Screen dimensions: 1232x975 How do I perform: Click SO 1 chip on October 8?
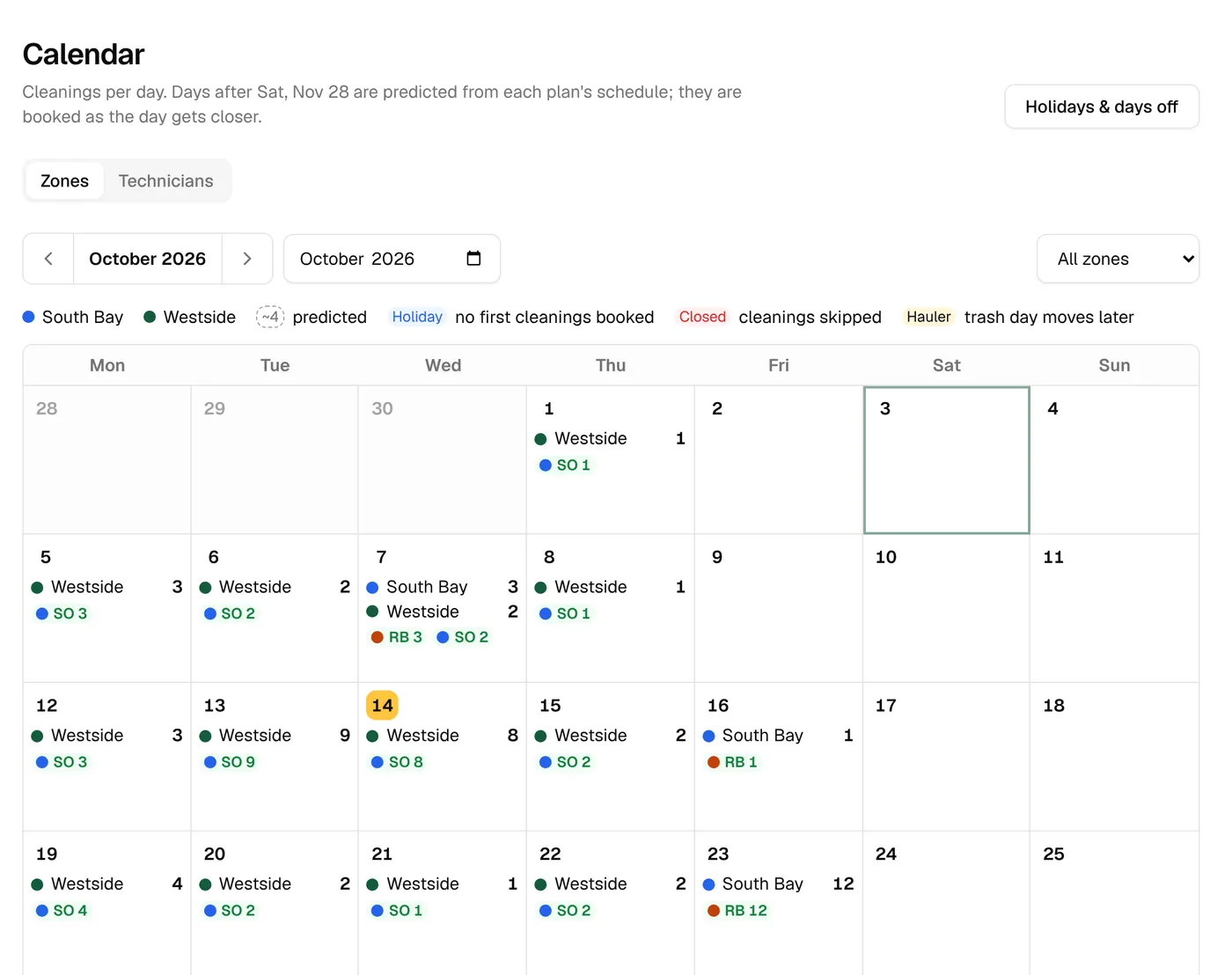click(565, 613)
